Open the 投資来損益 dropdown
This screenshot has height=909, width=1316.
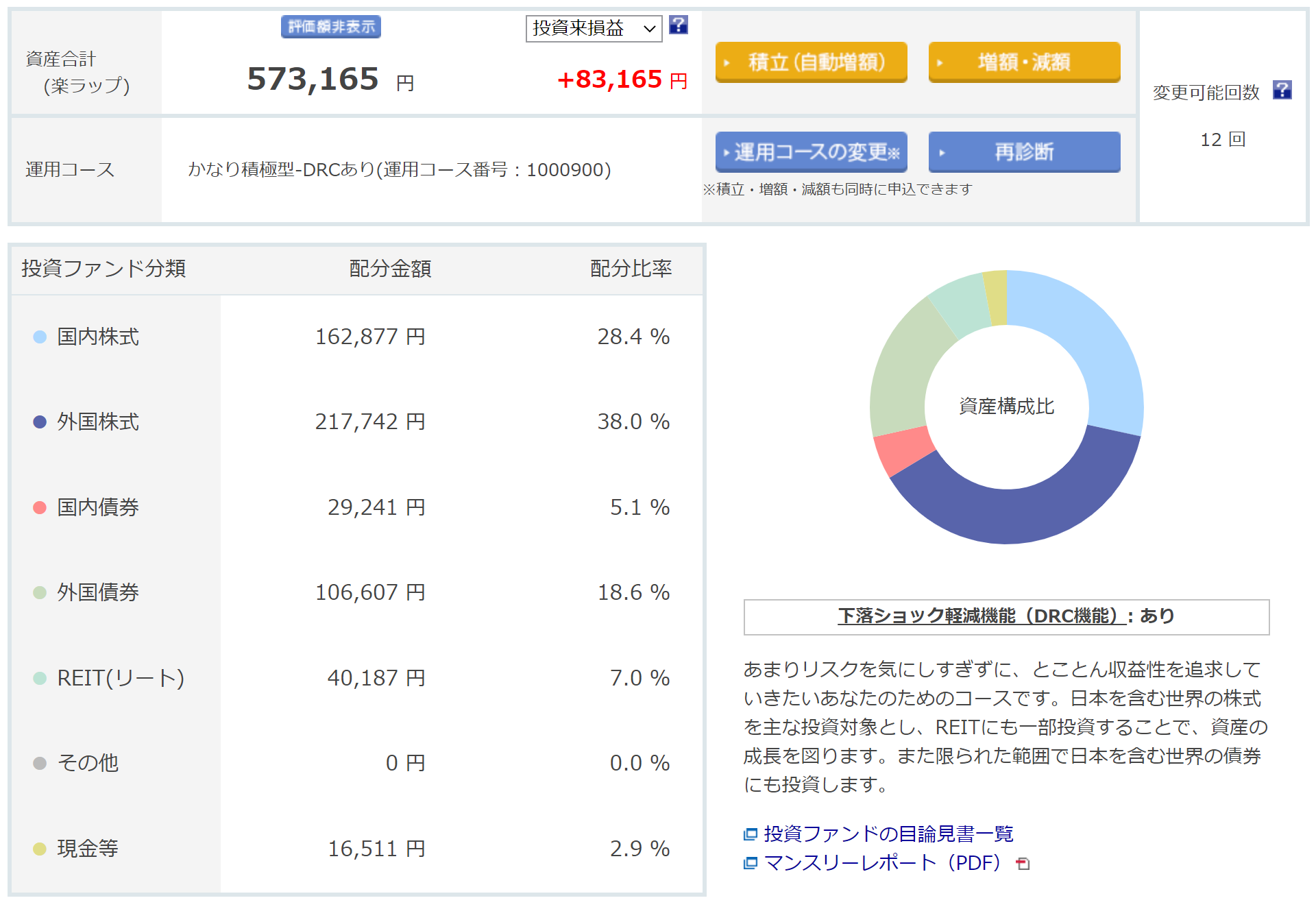593,29
